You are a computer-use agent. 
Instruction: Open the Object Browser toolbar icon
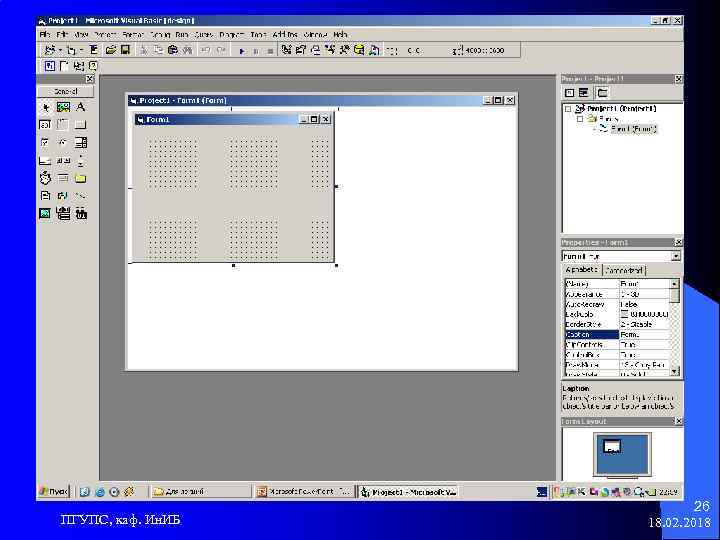[330, 50]
